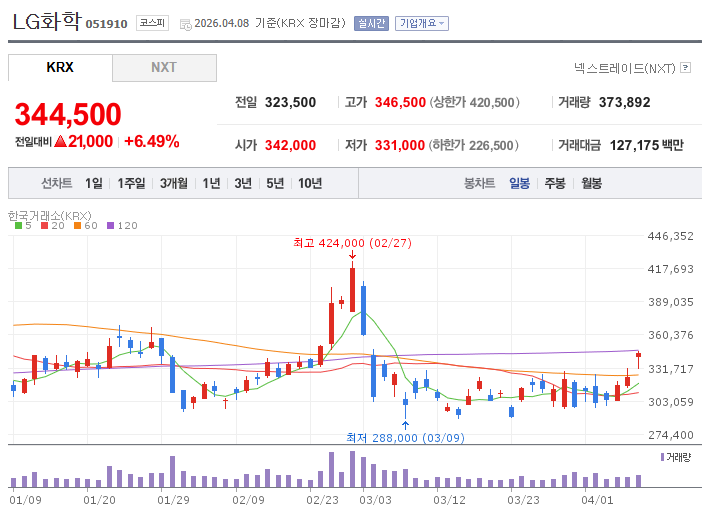Click the 시가 value 342,000

point(291,146)
